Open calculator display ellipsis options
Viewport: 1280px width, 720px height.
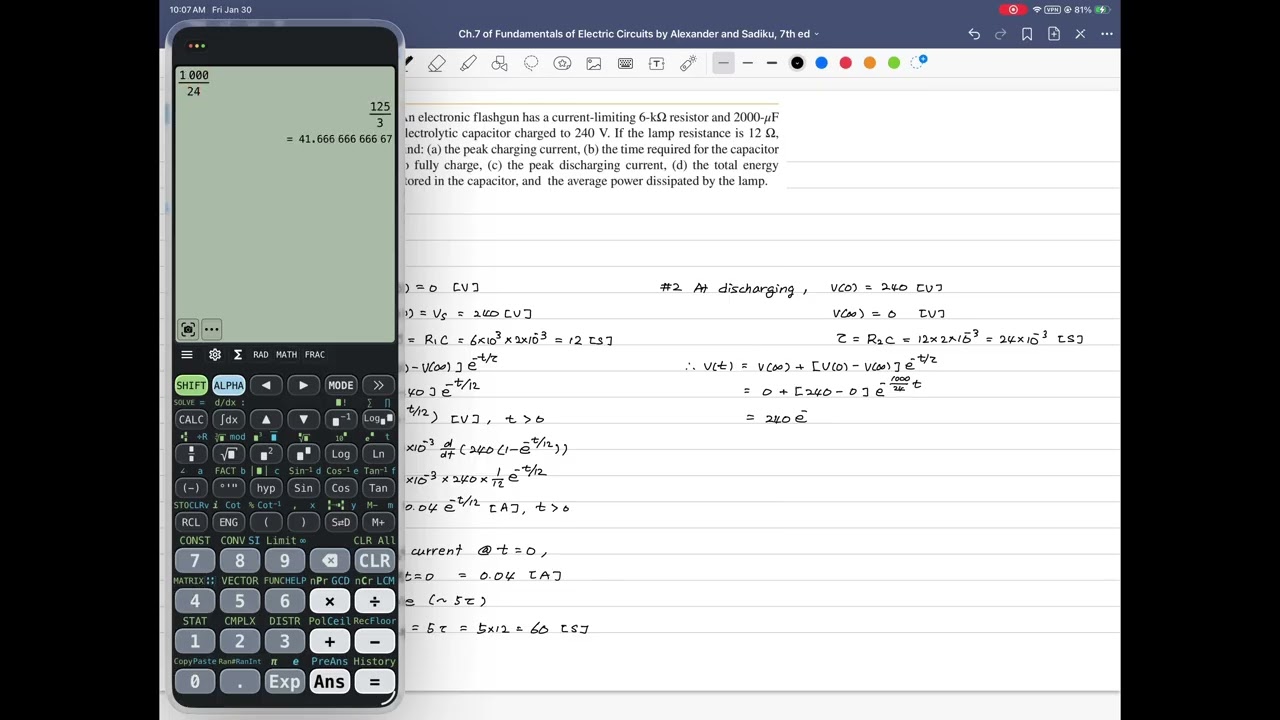211,329
